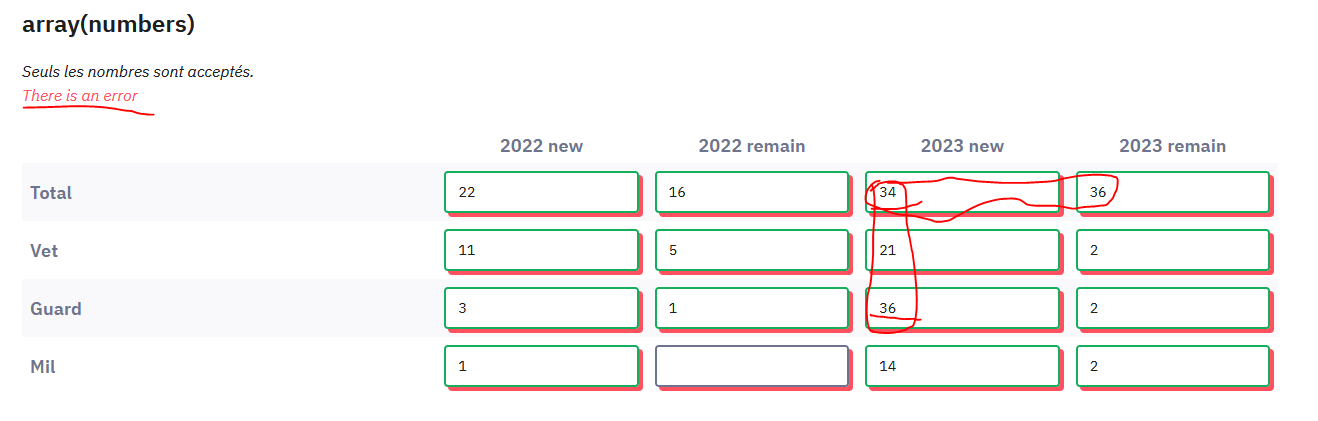Click the Mil 2023 remain field
The height and width of the screenshot is (421, 1318).
tap(1173, 366)
